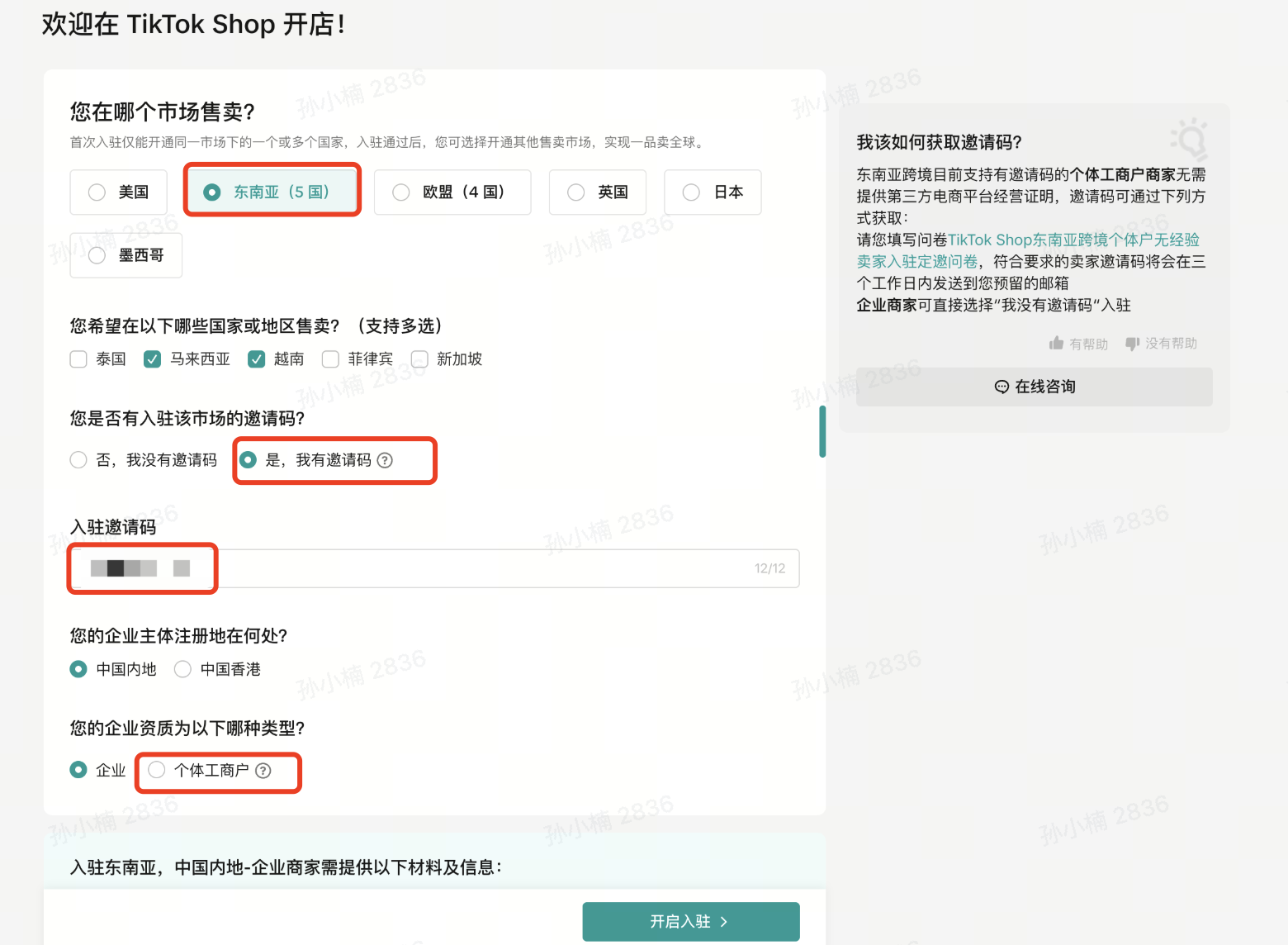
Task: Open the 在线咨询 chat button
Action: [1034, 387]
